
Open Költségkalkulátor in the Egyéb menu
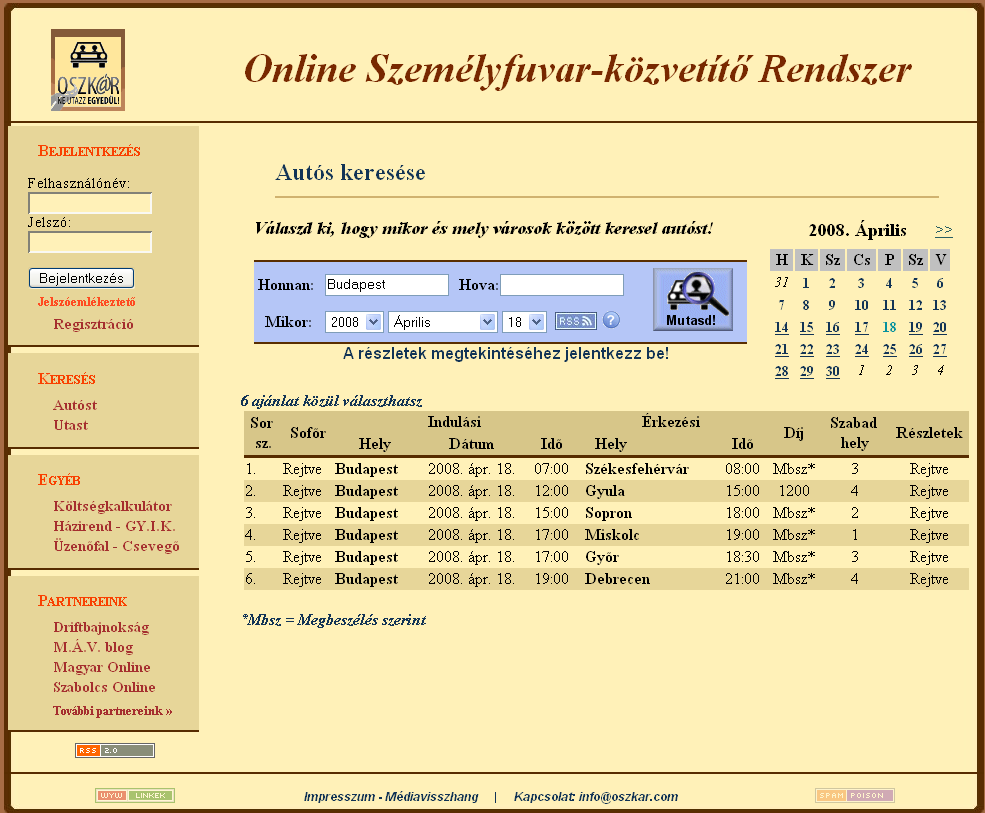click(x=112, y=506)
